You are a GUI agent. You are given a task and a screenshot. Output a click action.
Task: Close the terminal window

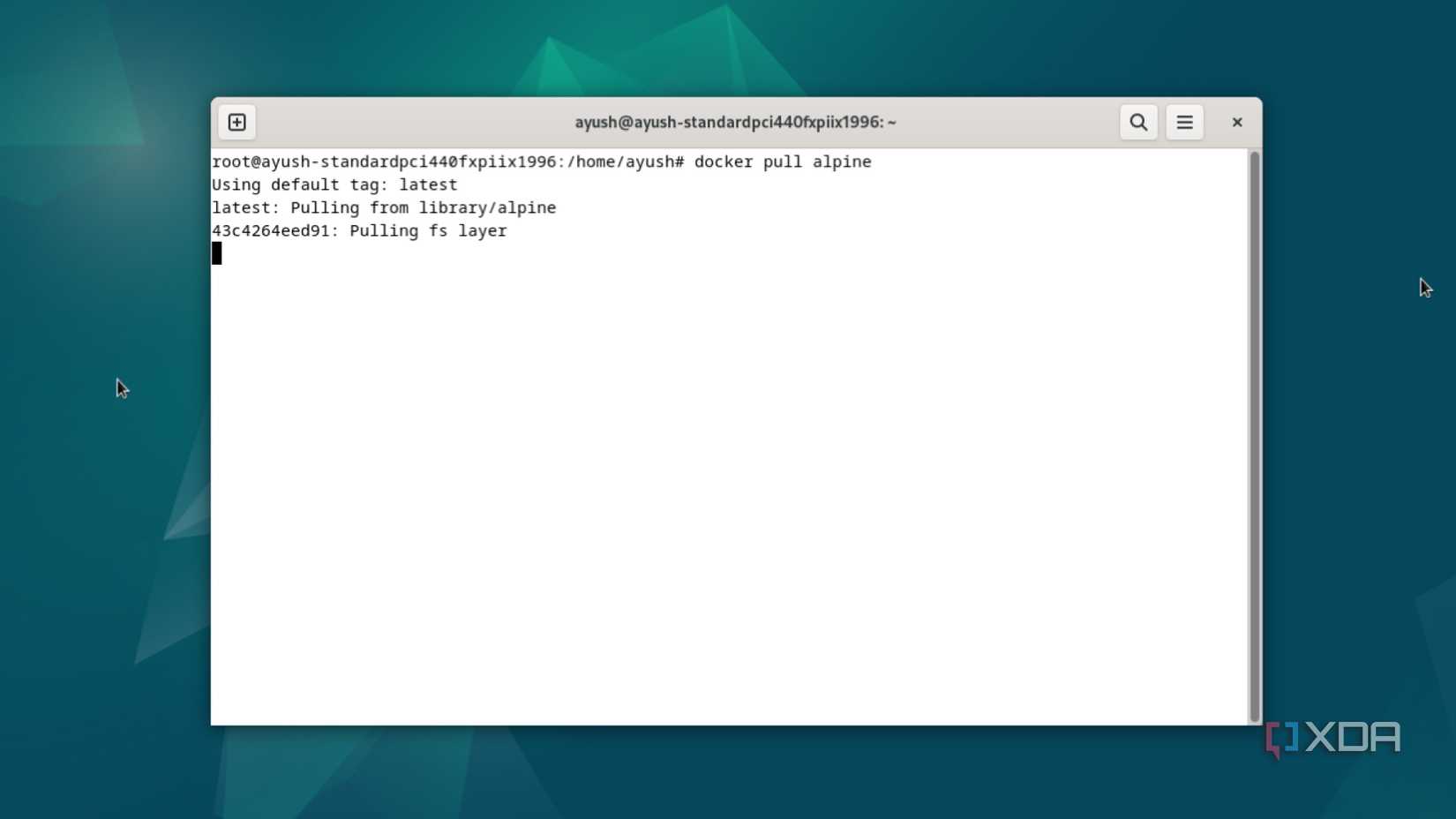(1236, 122)
